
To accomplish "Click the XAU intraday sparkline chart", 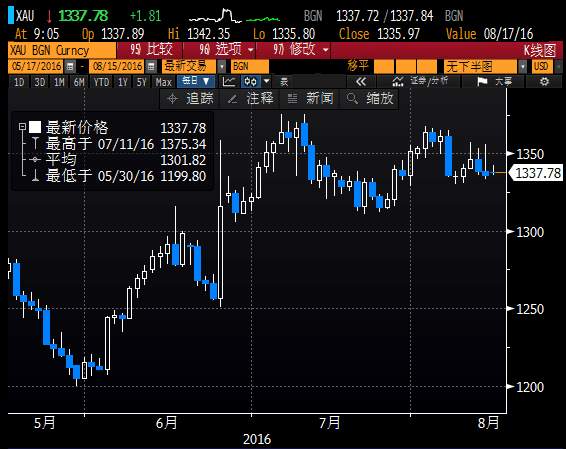I will tap(234, 16).
